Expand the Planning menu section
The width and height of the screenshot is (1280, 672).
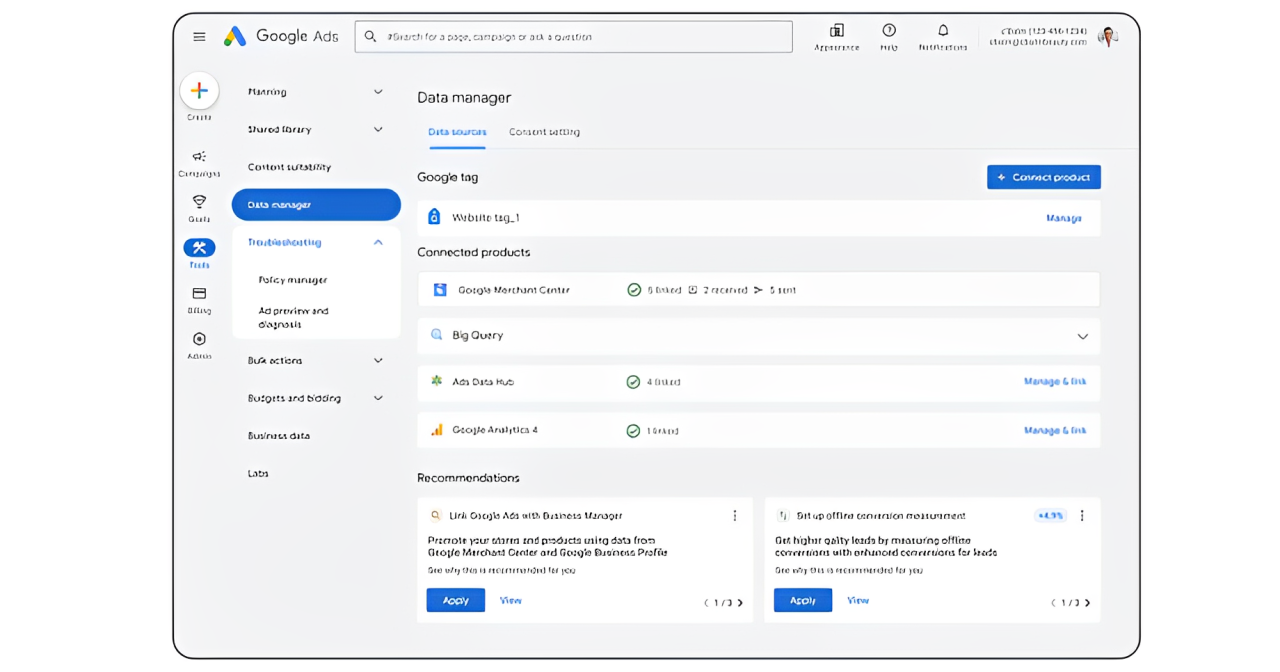coord(378,92)
